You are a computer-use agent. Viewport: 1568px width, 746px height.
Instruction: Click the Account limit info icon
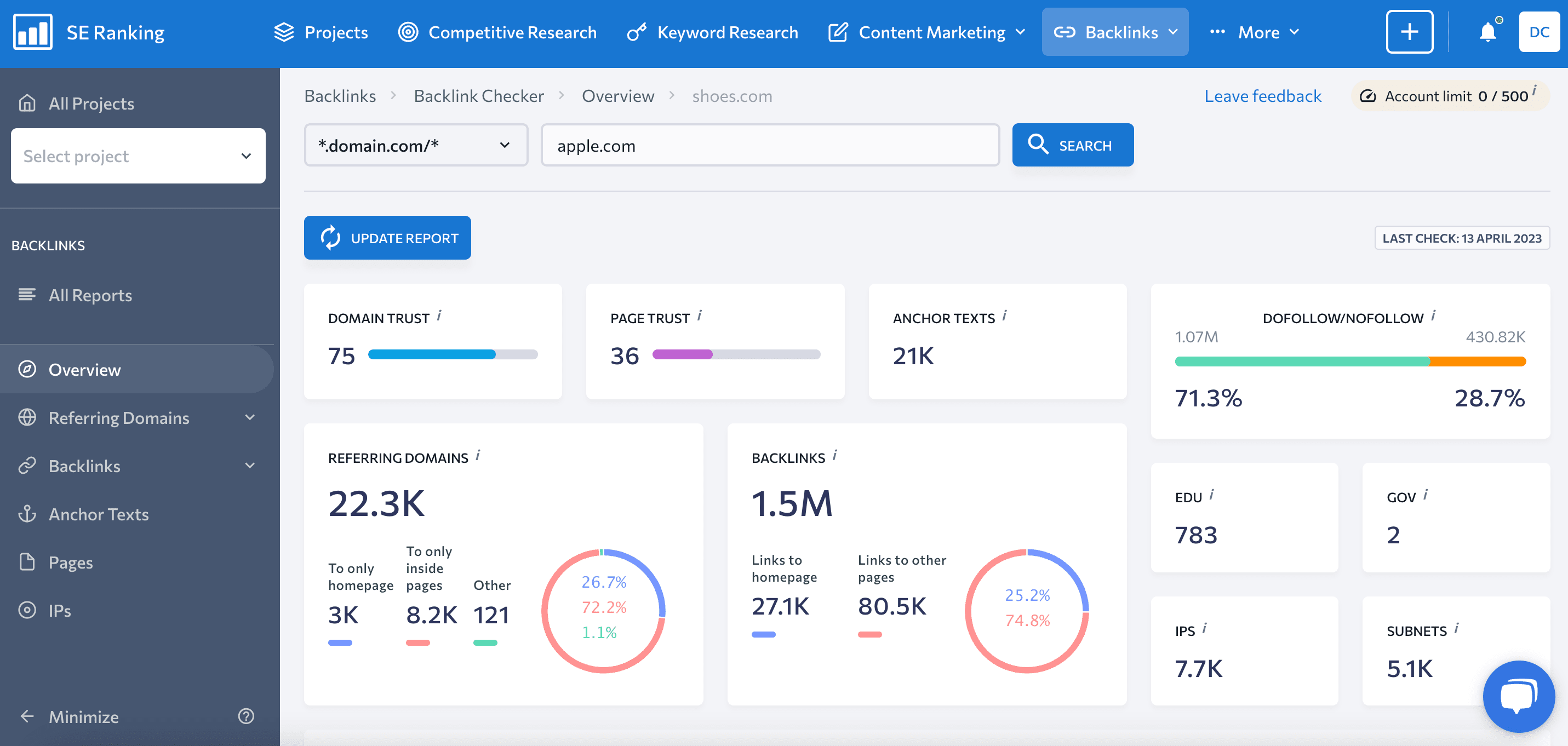click(1534, 91)
